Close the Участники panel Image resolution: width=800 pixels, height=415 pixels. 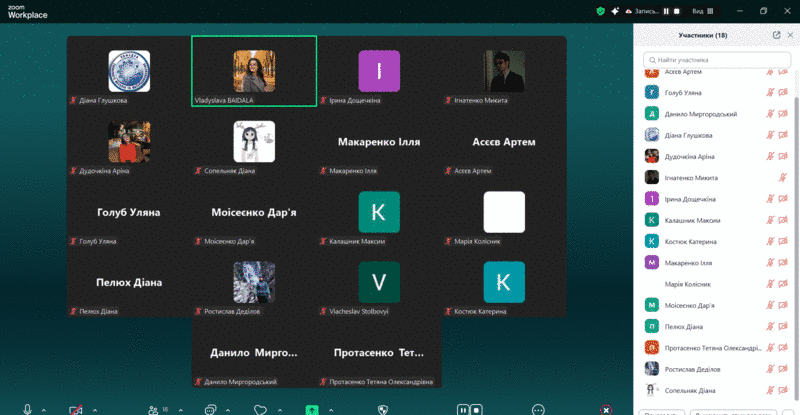[x=790, y=35]
